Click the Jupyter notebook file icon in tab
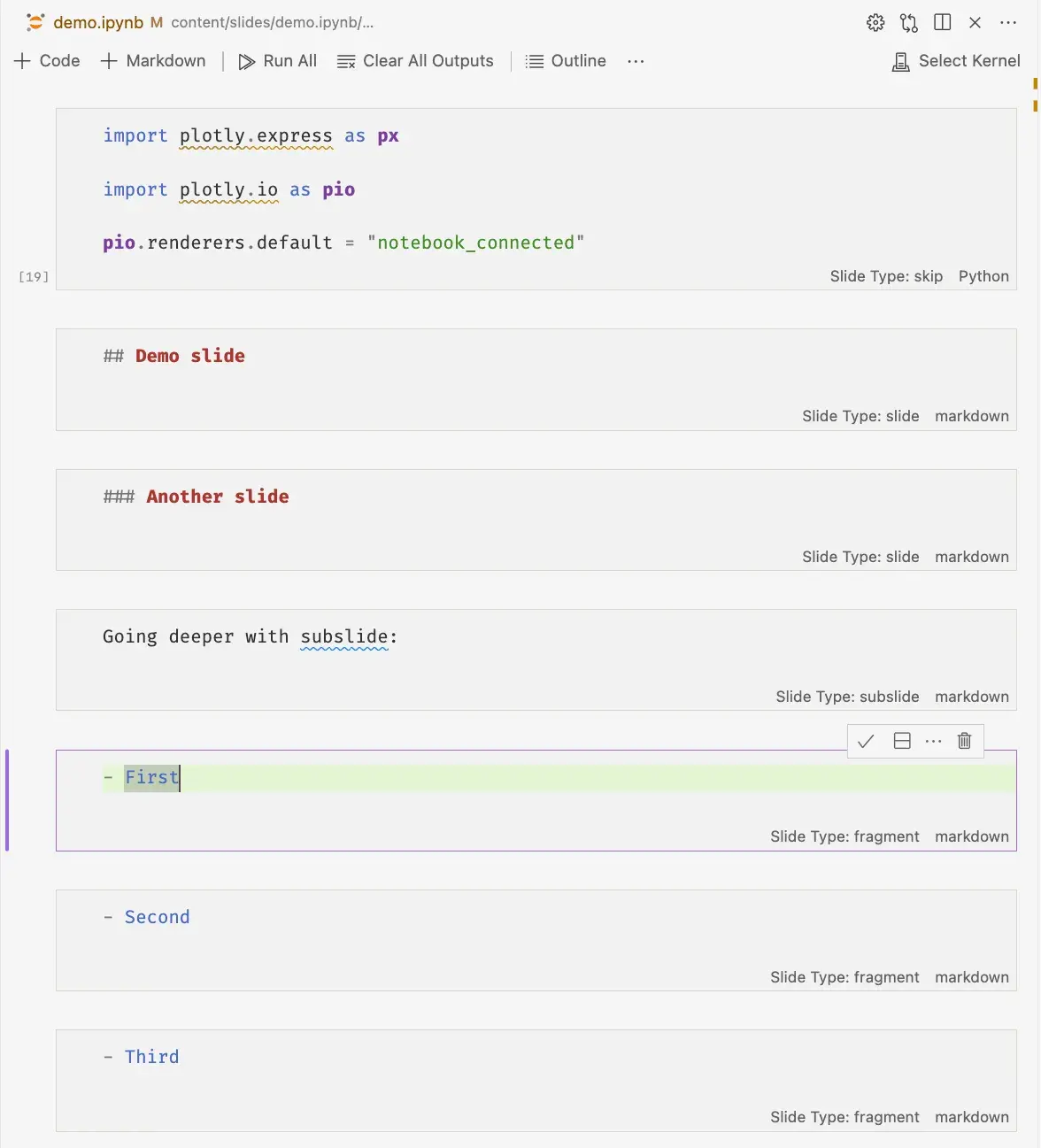The image size is (1041, 1148). pos(35,22)
